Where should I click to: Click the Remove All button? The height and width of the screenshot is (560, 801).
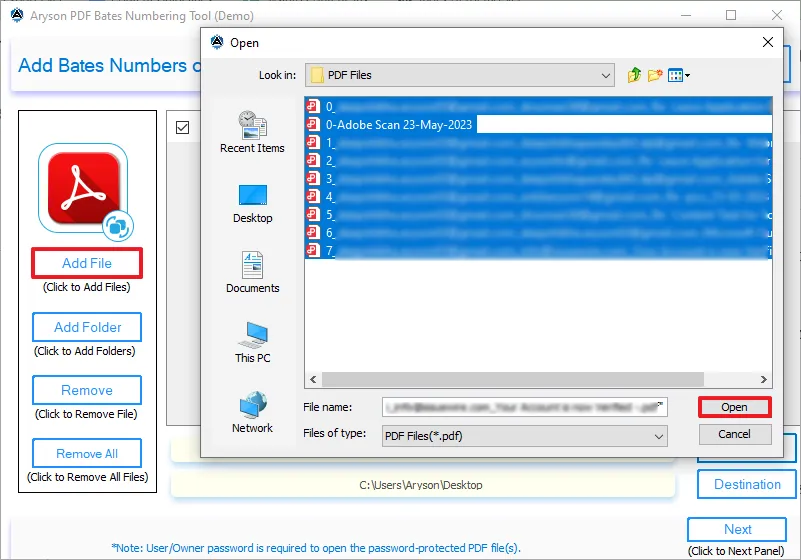pyautogui.click(x=87, y=453)
